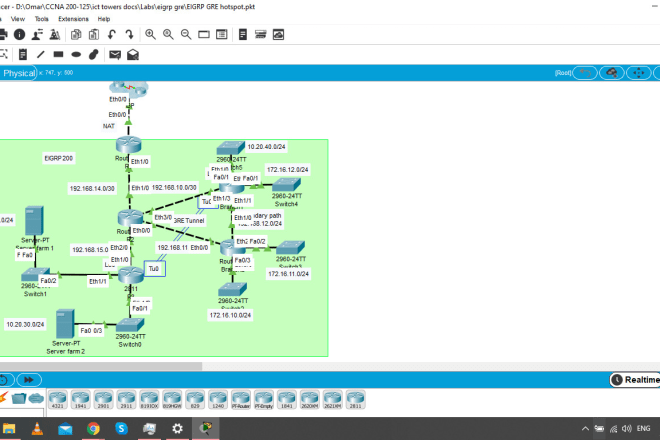Click the stacked devices toolbar icon
660x440 pixels.
(261, 35)
